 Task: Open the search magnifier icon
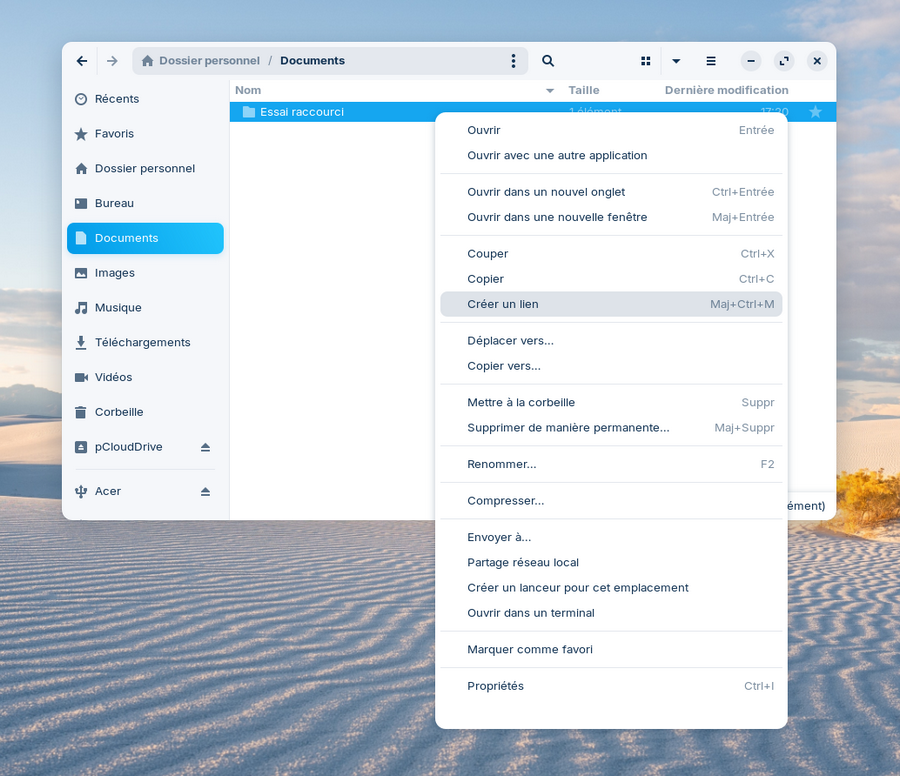(x=548, y=61)
